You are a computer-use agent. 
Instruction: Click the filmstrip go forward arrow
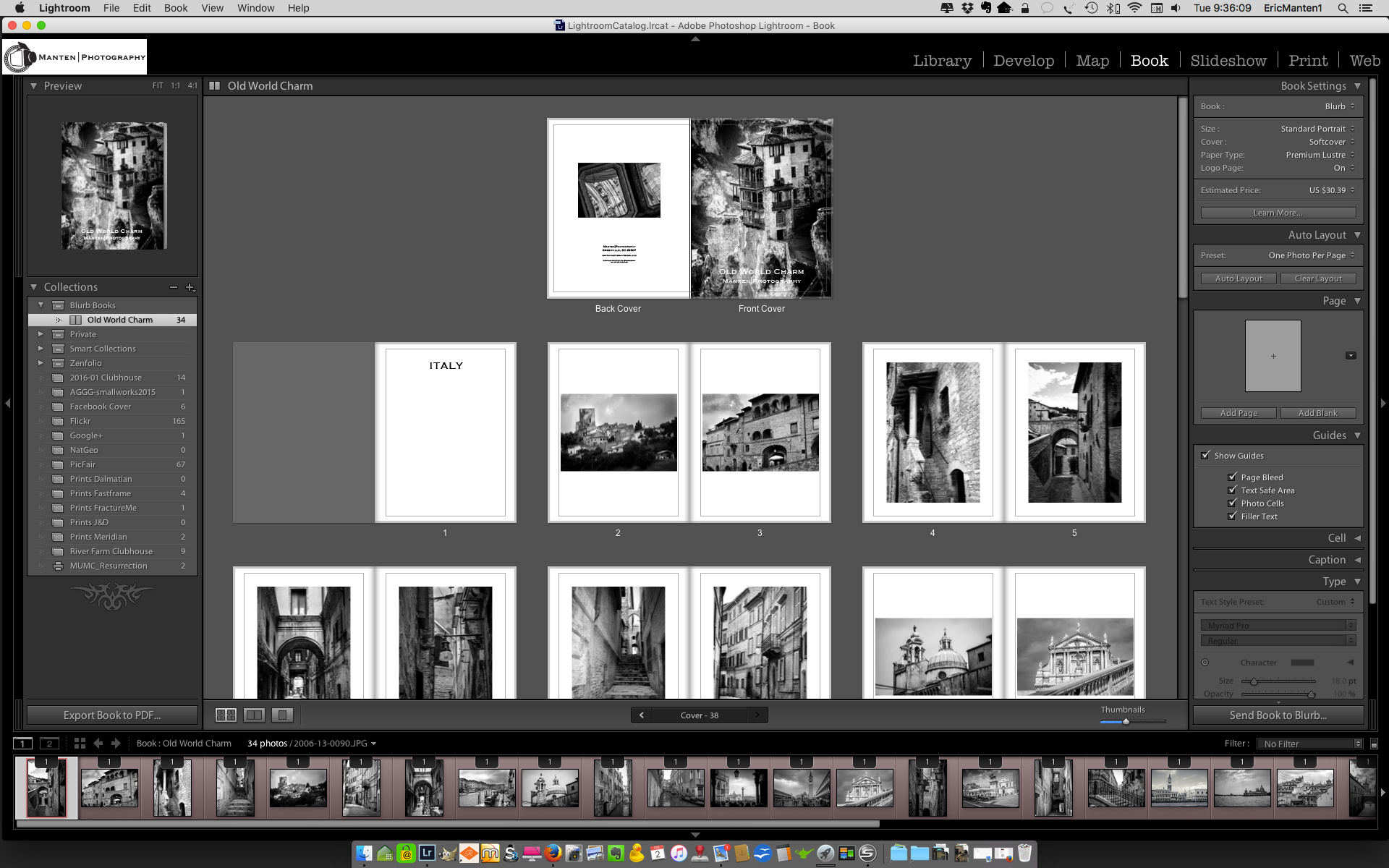click(116, 743)
